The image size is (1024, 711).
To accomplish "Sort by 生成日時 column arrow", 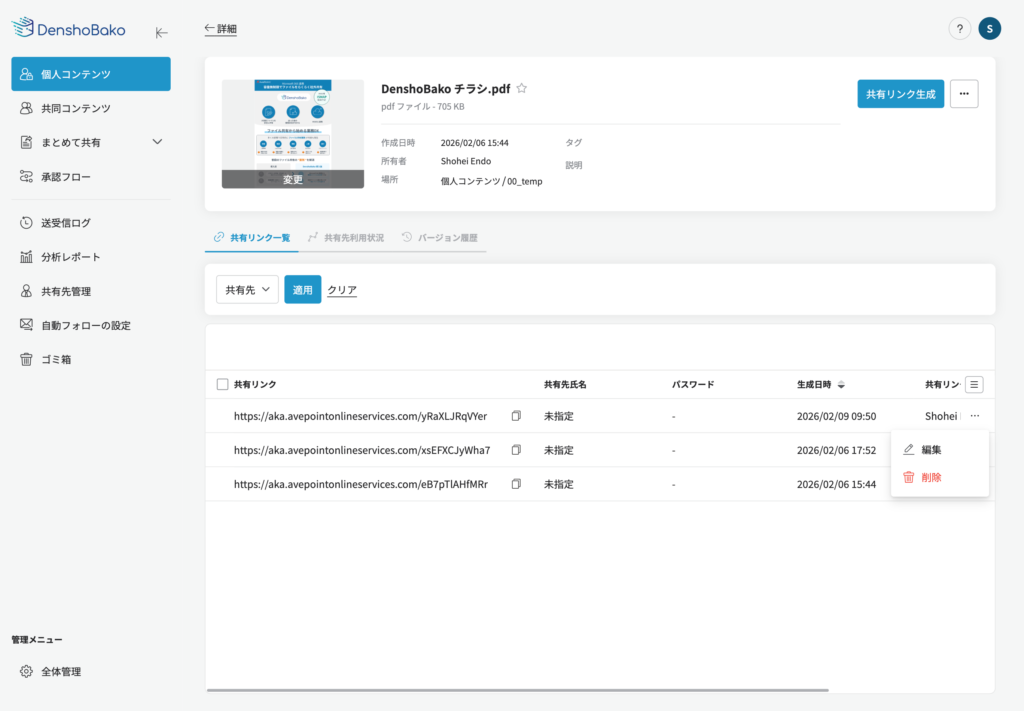I will pos(841,385).
